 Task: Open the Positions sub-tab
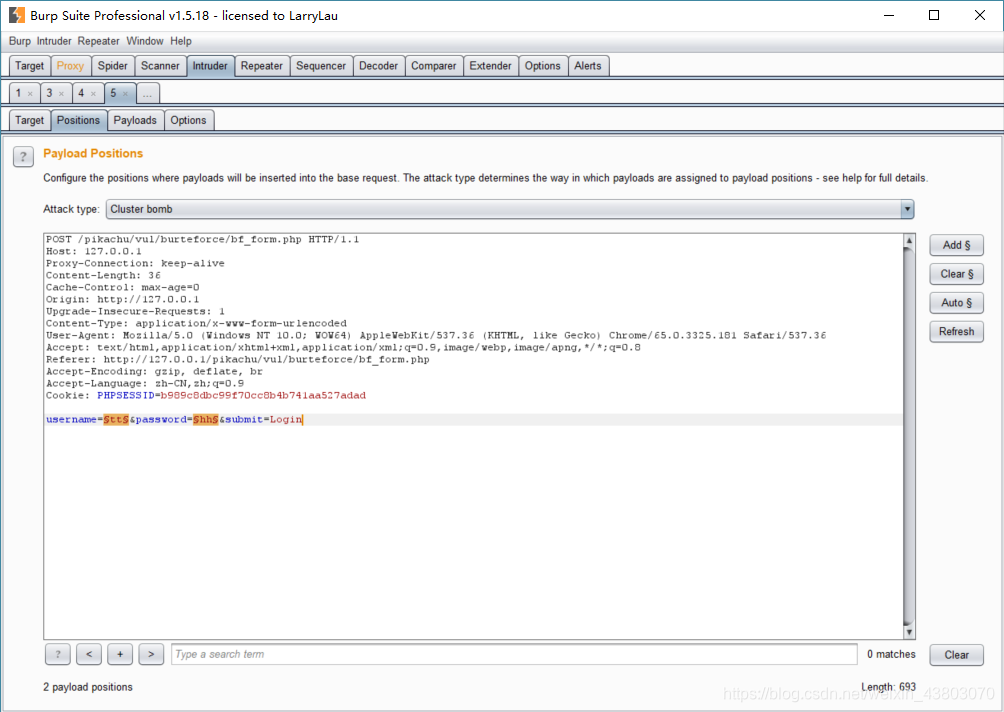coord(78,120)
